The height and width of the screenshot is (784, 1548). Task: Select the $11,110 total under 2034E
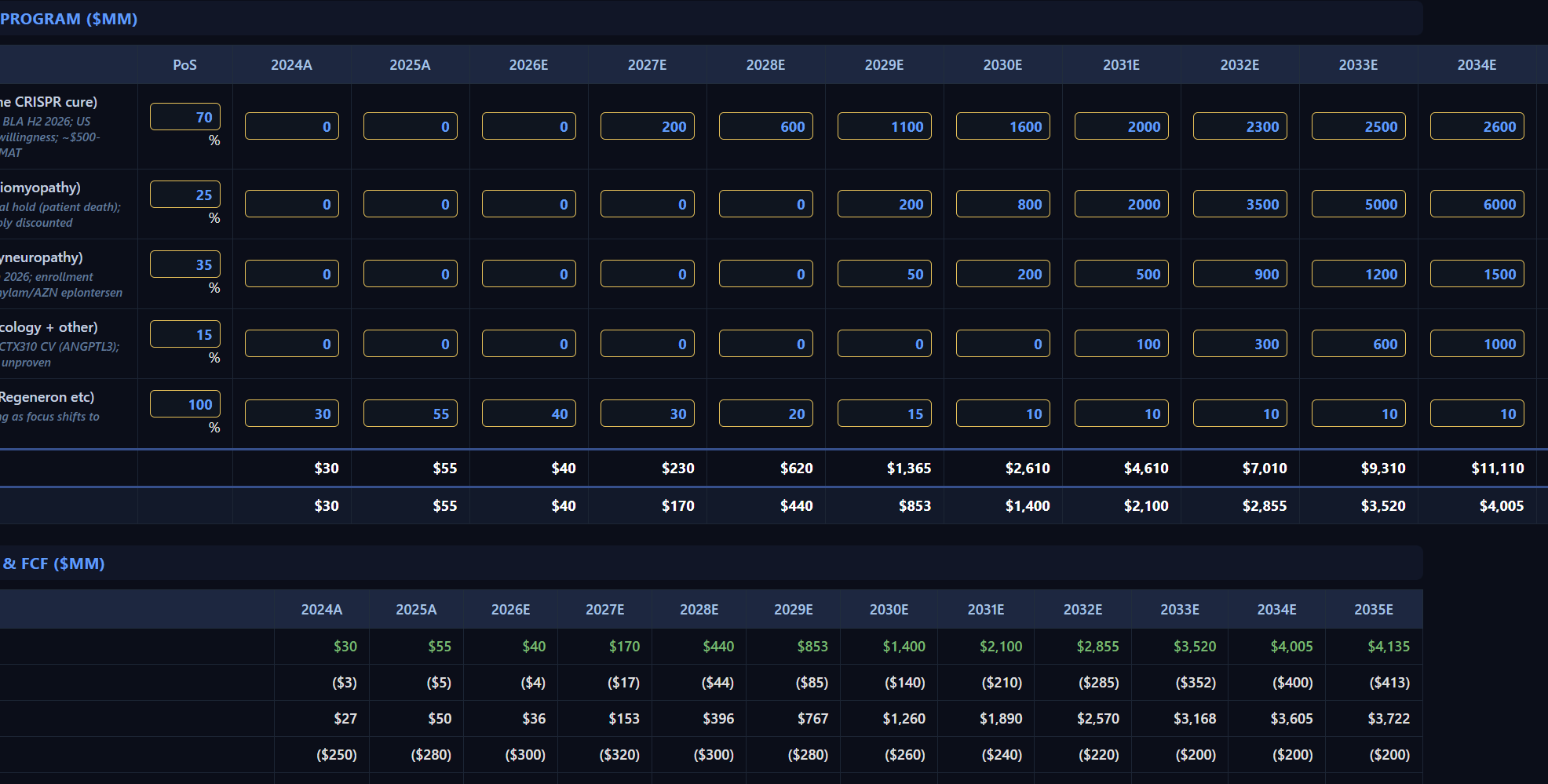(1496, 468)
